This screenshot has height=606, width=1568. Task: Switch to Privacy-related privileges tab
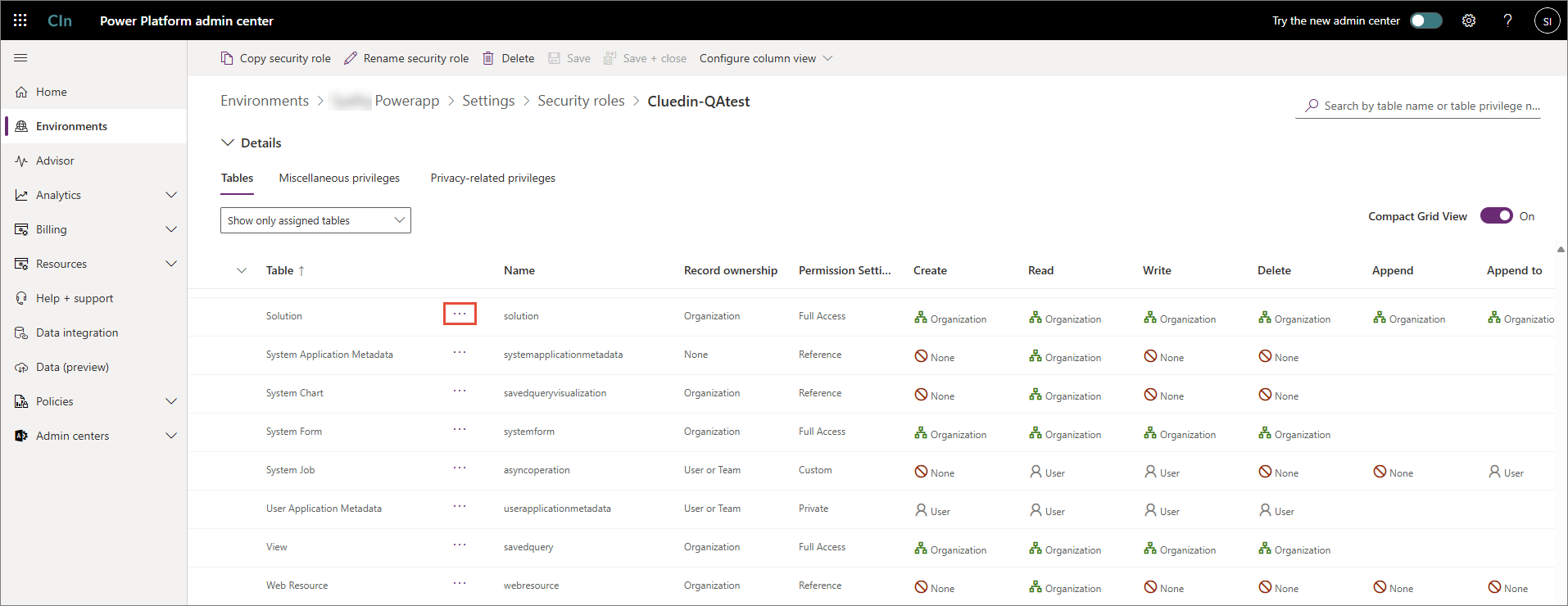(492, 178)
